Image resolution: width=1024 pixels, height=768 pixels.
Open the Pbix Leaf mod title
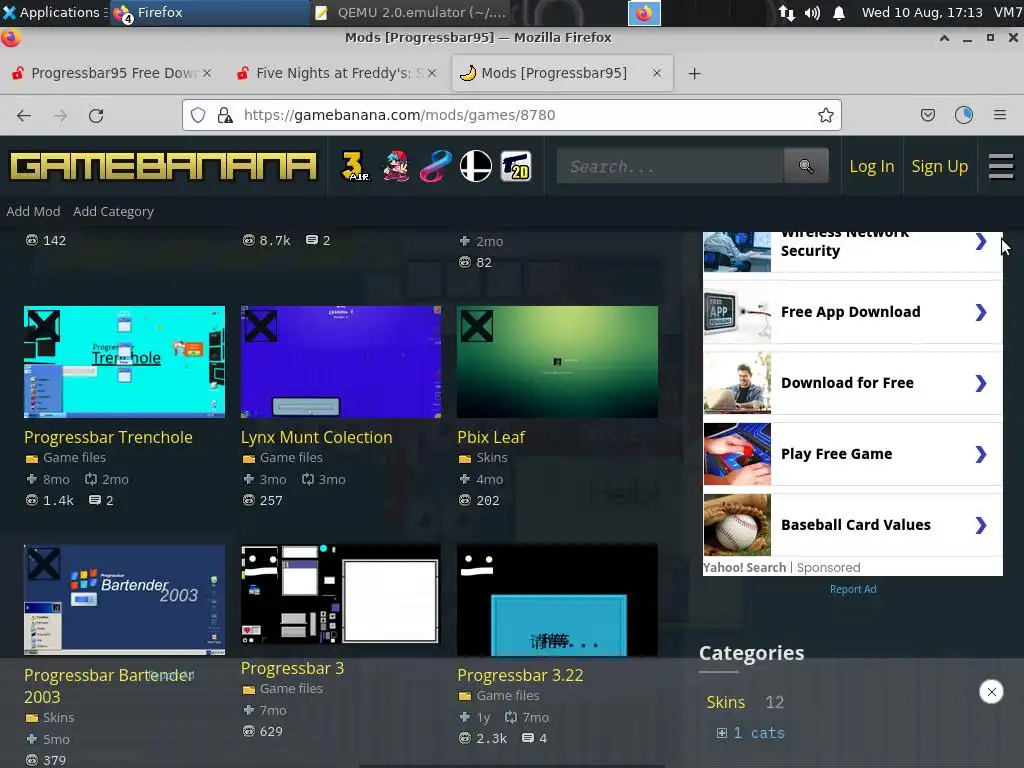pos(491,437)
